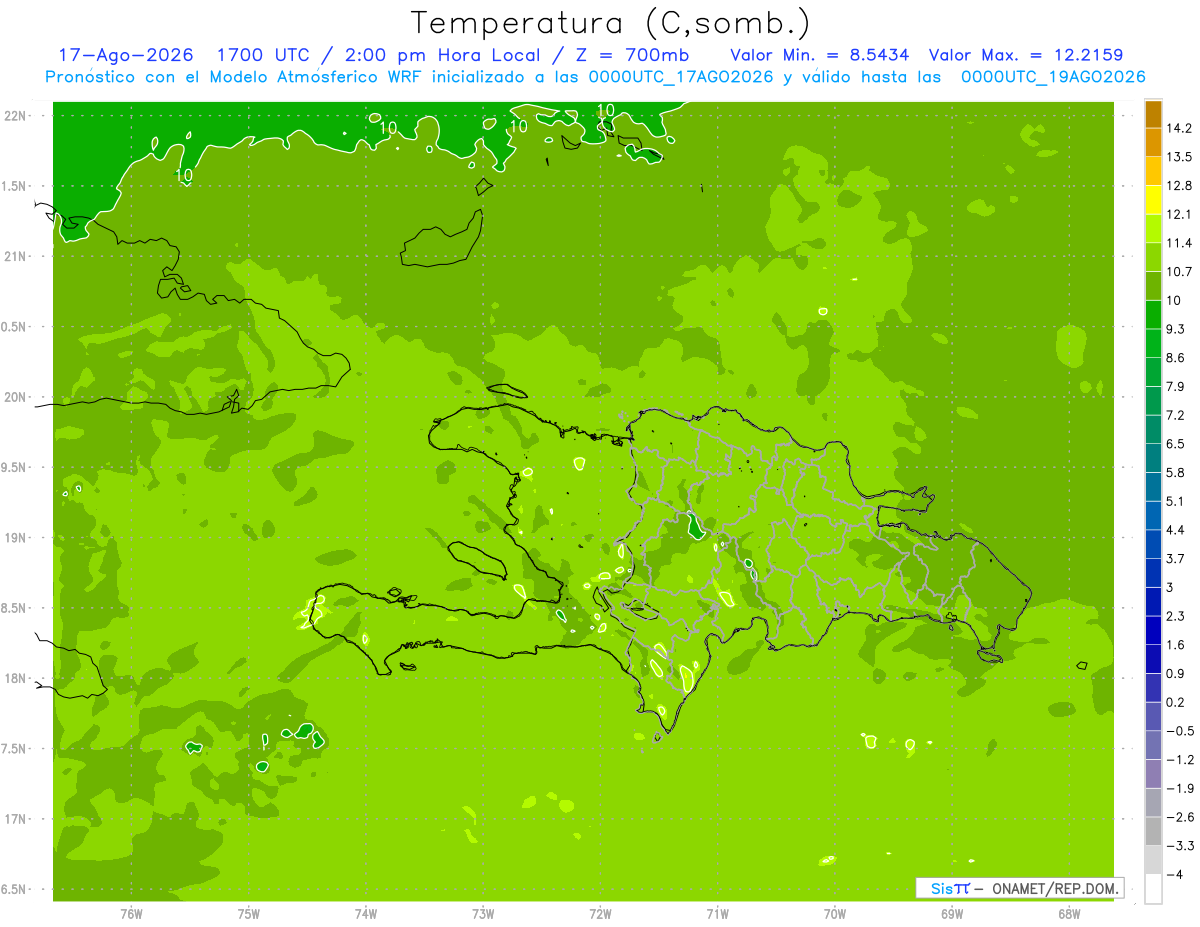This screenshot has width=1200, height=927.
Task: Click the 14.2 color scale label
Action: (x=1179, y=128)
